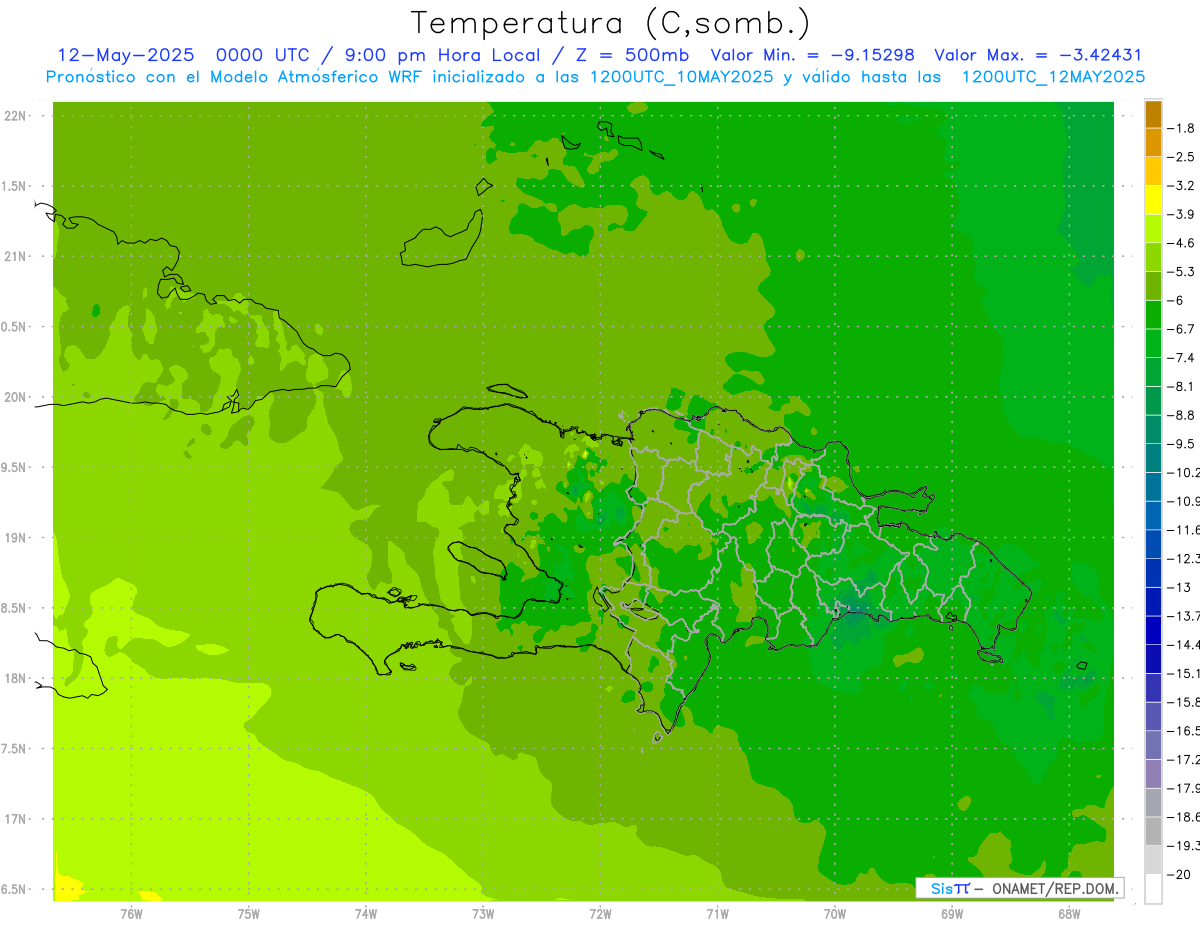Click the '-3.9' colorbar label

[x=1182, y=214]
